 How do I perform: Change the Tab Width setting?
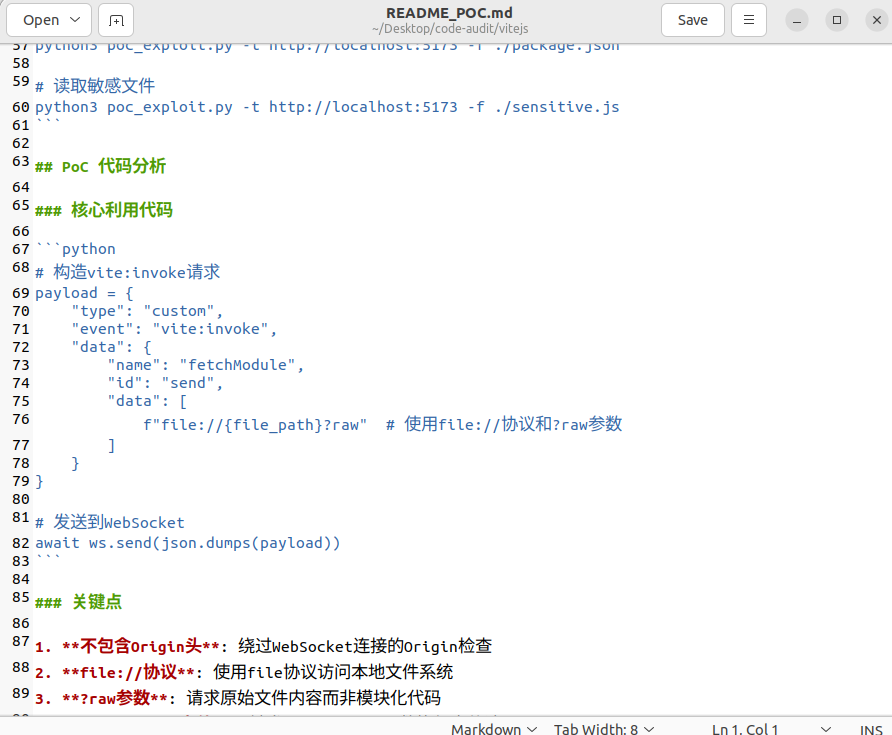click(x=604, y=729)
